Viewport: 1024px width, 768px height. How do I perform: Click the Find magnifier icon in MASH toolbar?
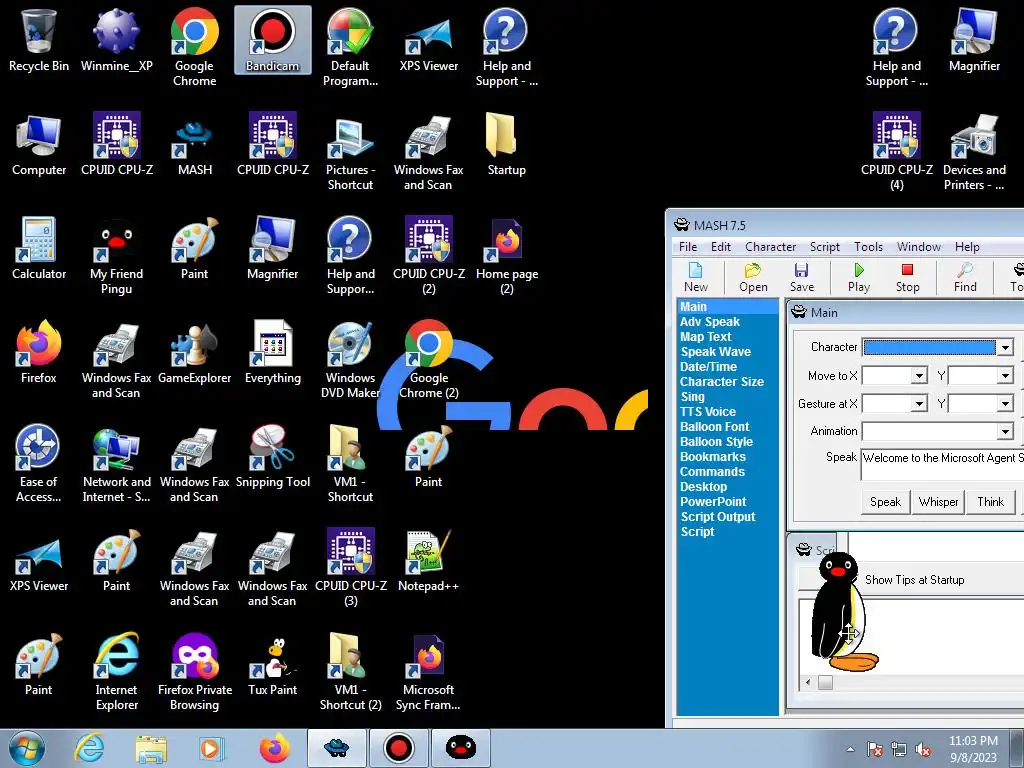[965, 277]
